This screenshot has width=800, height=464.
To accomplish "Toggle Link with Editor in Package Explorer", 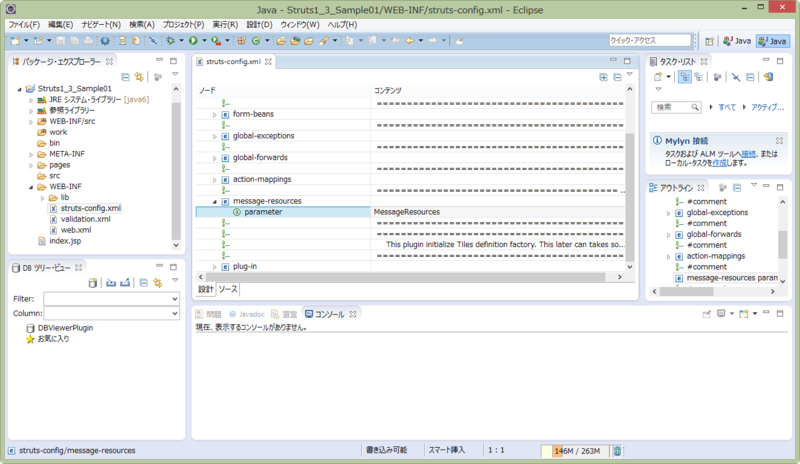I will [139, 77].
